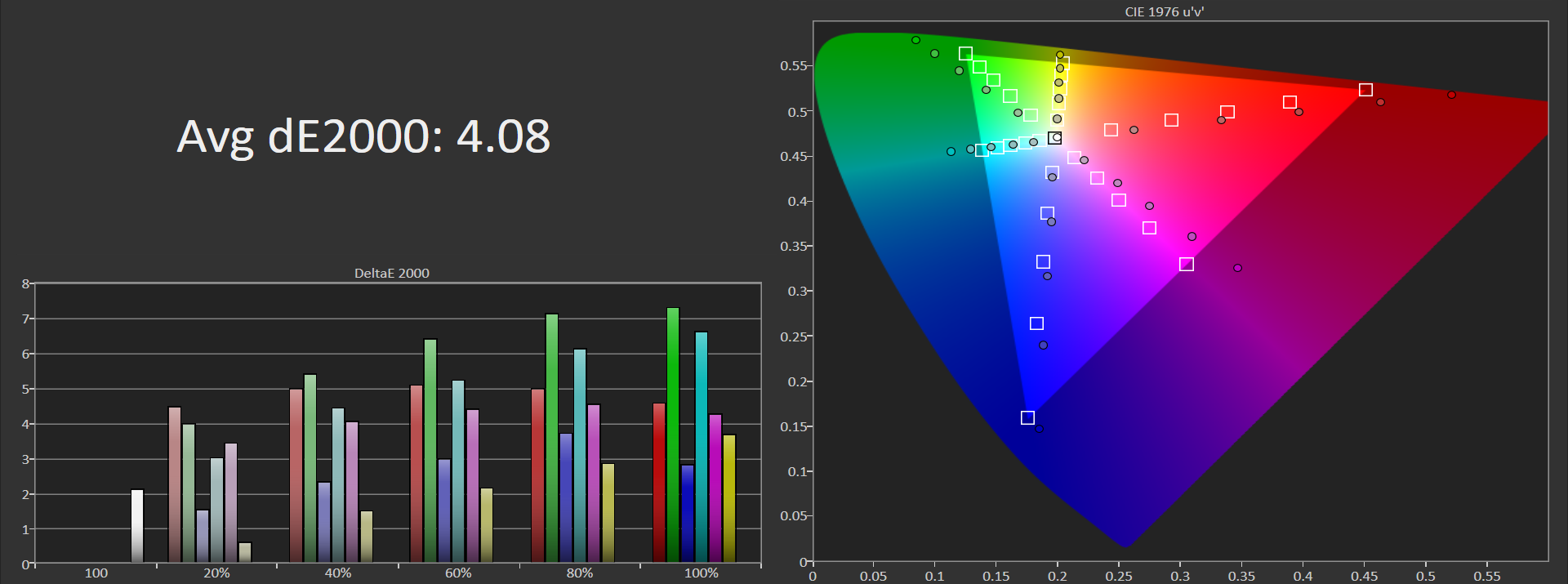The height and width of the screenshot is (584, 1568).
Task: Click the white bar above the 100 label
Action: (137, 526)
